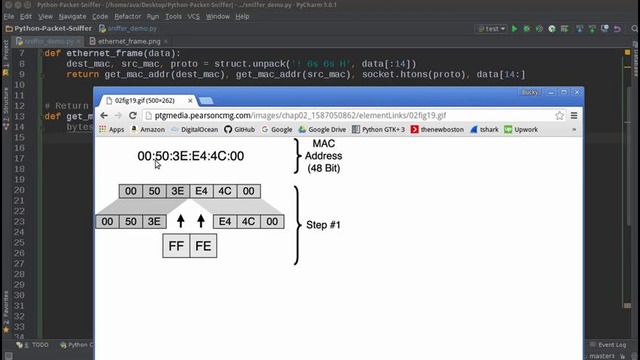
Task: Open the tshark bookmark
Action: [484, 129]
